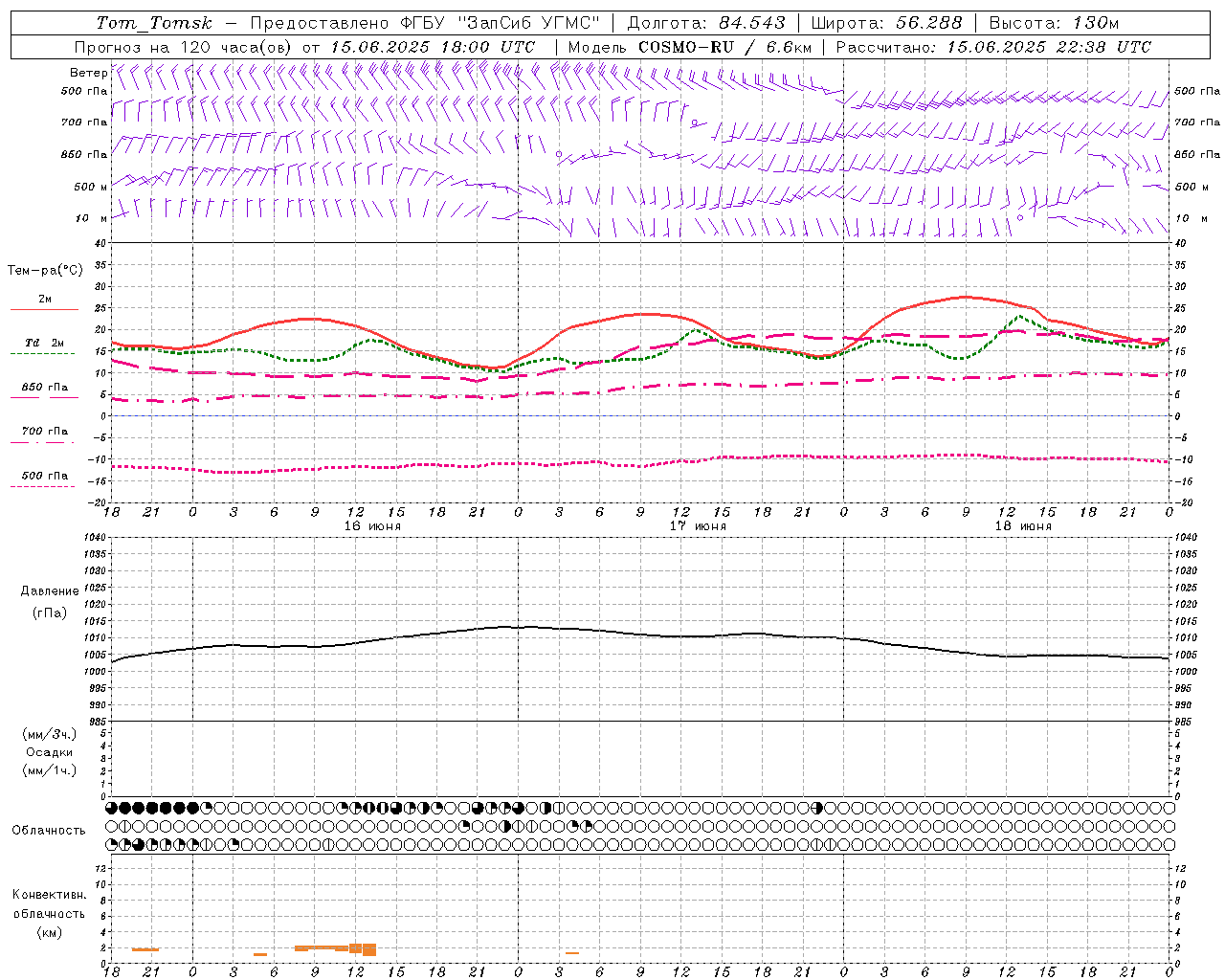This screenshot has width=1225, height=980.
Task: Click the 'Предоставлено ФГБУ "ЗапСиб УГМС"' provider text
Action: [425, 23]
